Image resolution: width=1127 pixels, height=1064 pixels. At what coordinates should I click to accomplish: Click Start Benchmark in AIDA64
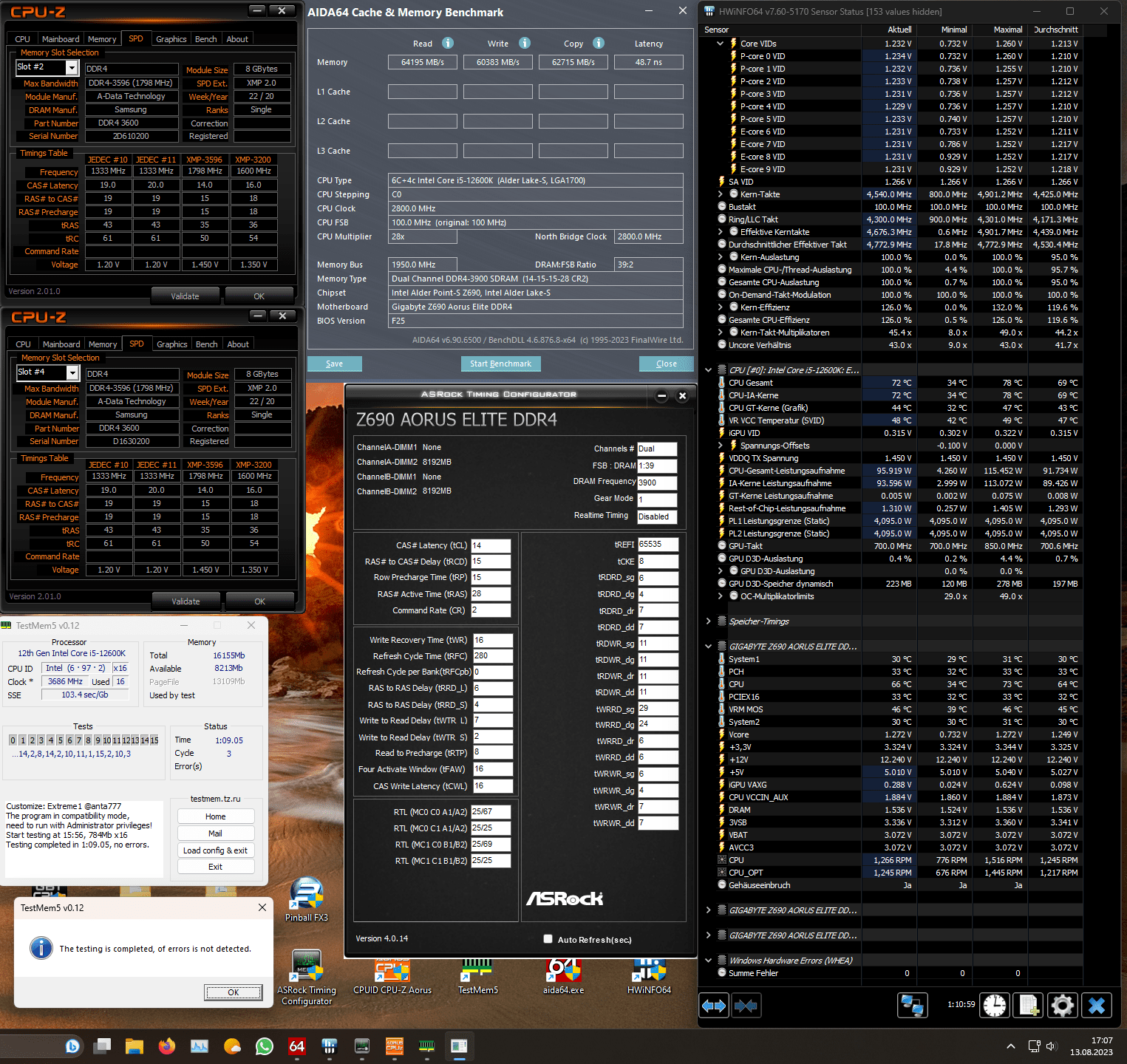pyautogui.click(x=501, y=364)
